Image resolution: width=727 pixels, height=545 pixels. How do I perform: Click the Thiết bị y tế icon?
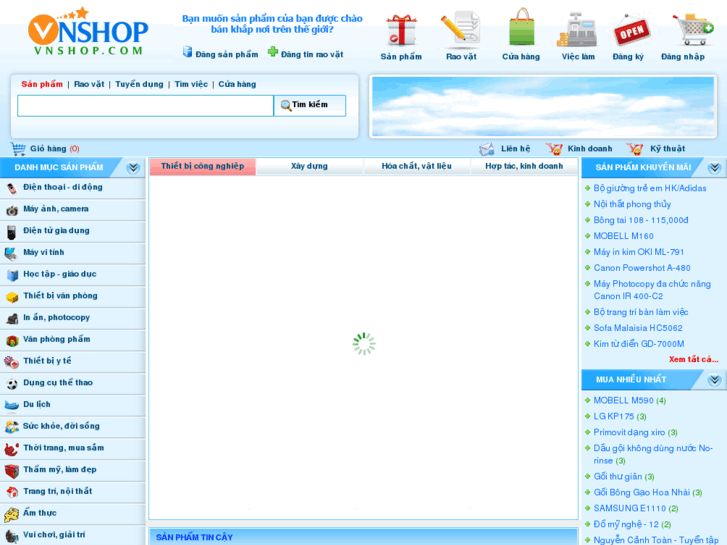point(12,362)
